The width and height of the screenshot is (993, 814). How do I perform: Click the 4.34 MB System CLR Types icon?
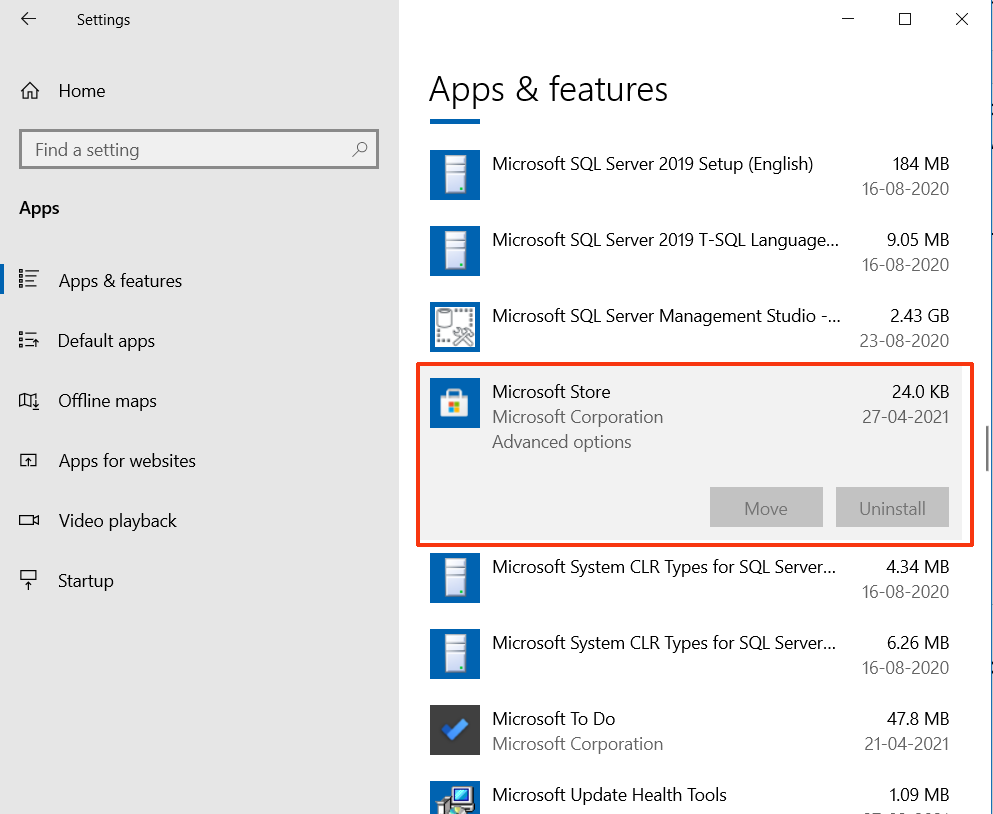coord(455,578)
